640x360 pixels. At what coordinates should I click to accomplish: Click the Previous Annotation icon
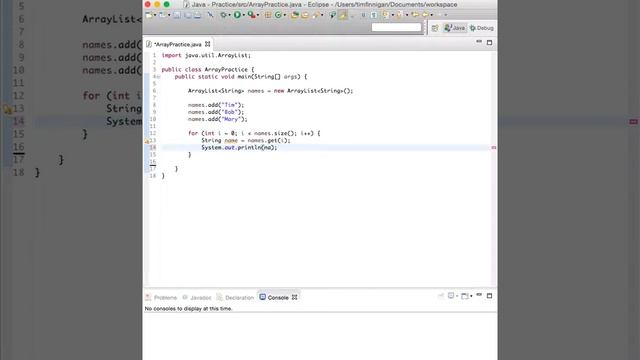coord(399,15)
